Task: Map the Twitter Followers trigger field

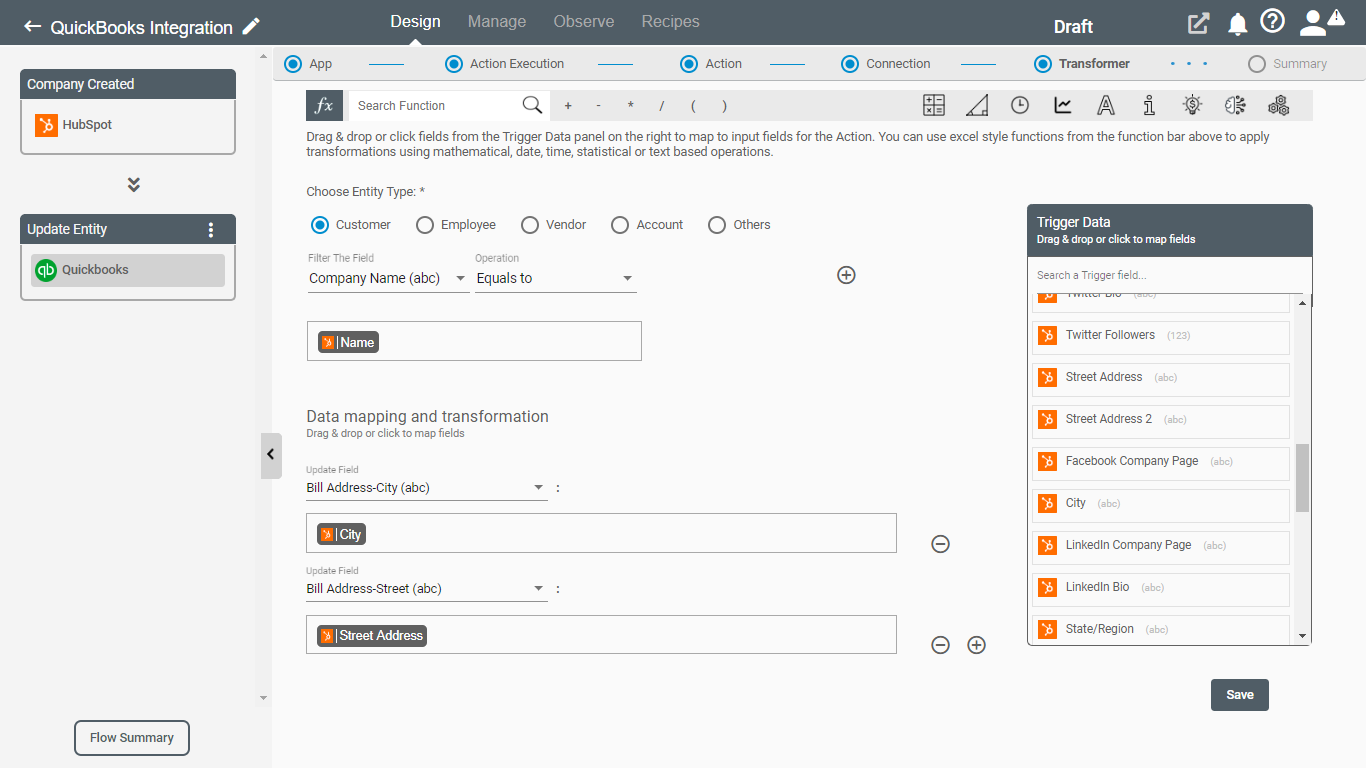Action: [x=1161, y=337]
